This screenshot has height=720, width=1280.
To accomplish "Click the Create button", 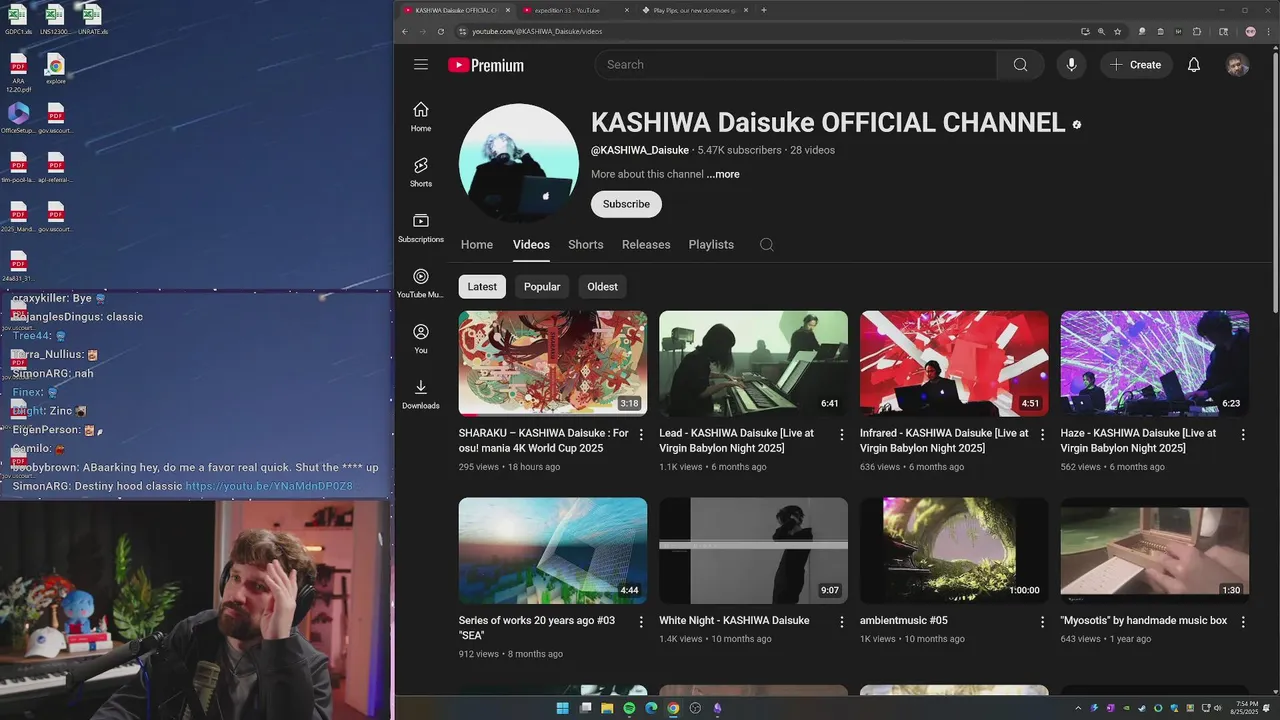I will [1136, 65].
